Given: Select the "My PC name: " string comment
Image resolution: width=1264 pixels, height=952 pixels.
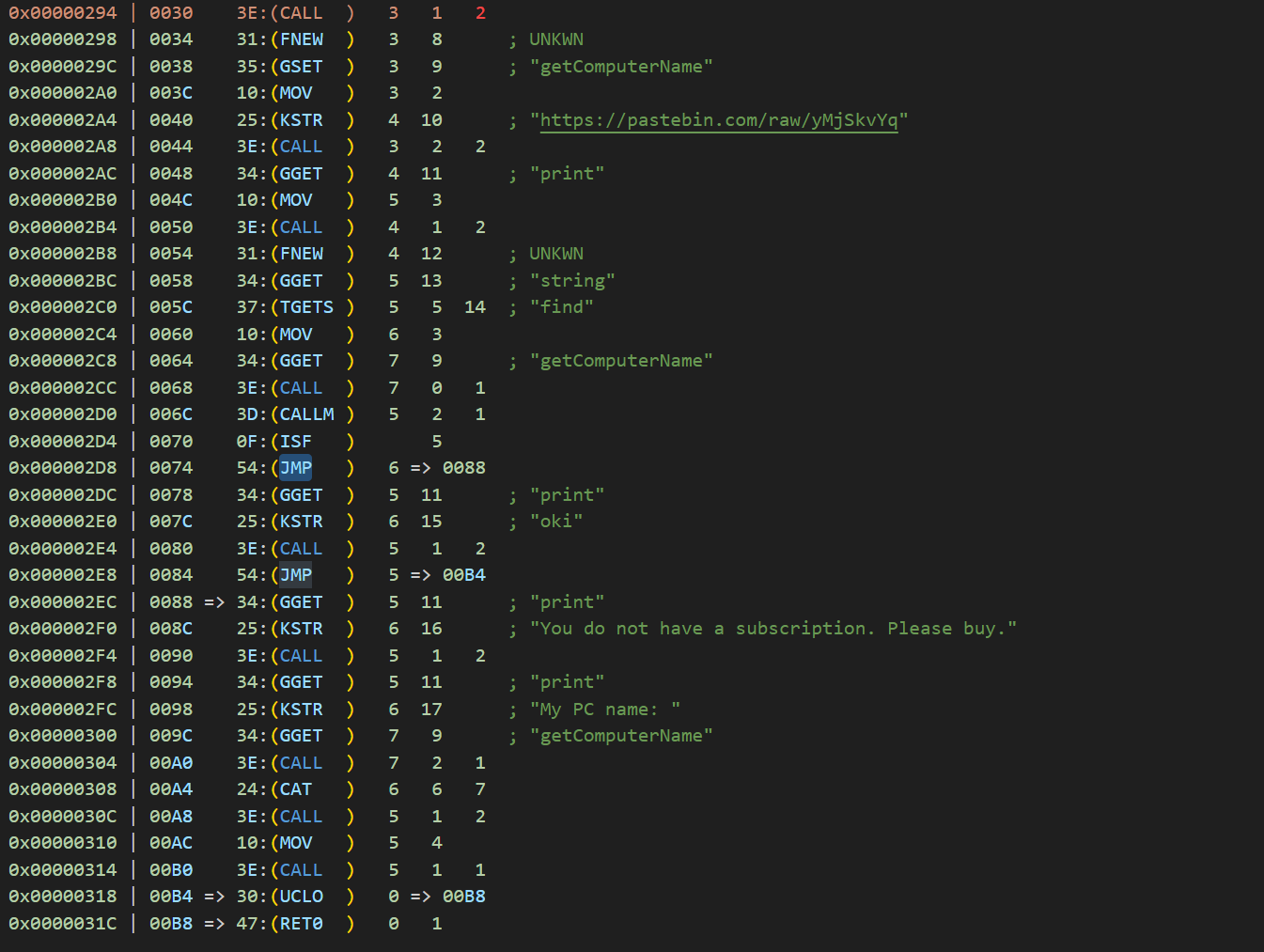Looking at the screenshot, I should [x=604, y=710].
